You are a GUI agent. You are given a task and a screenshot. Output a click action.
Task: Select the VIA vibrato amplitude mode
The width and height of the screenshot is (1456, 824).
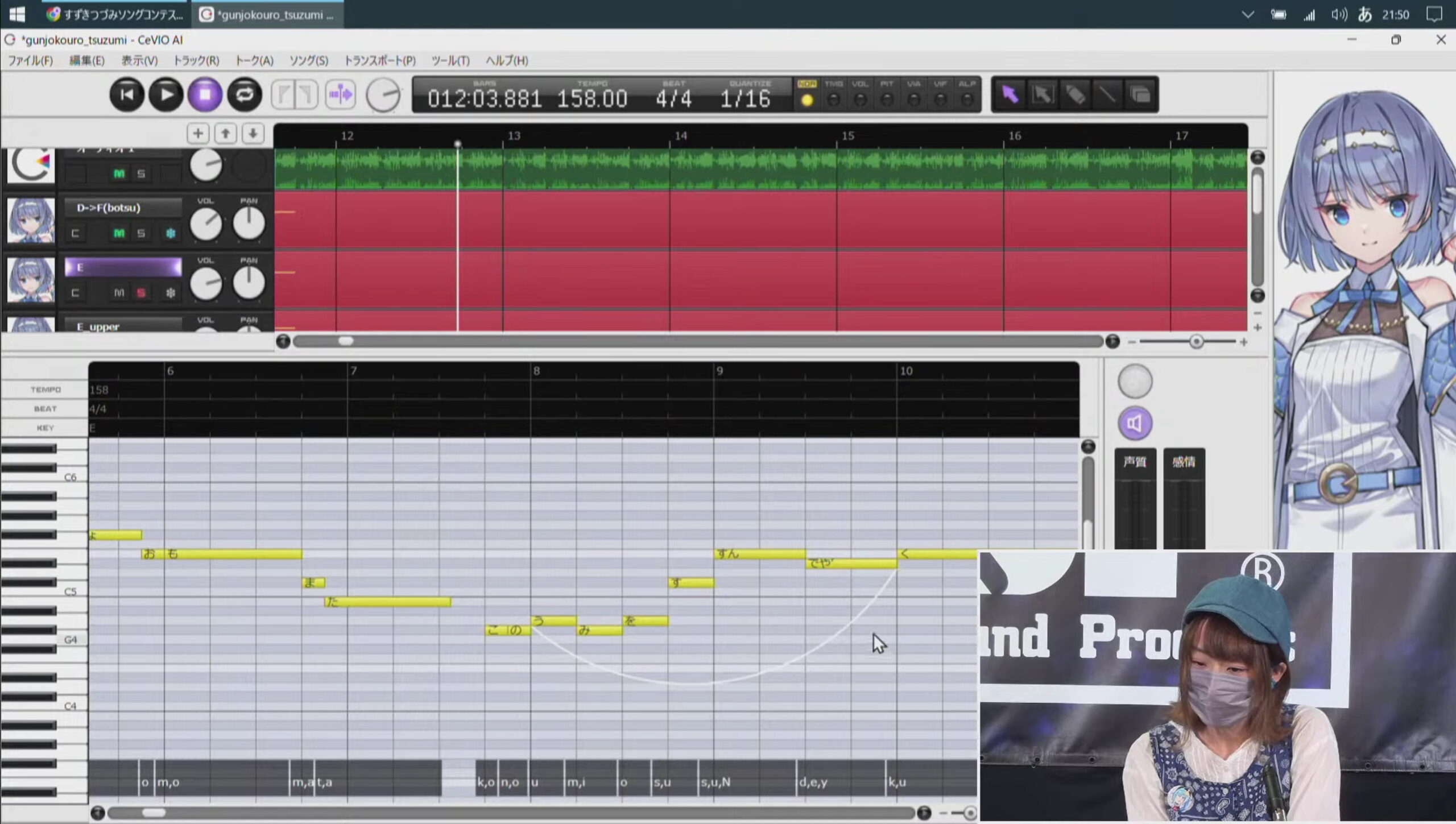[913, 100]
